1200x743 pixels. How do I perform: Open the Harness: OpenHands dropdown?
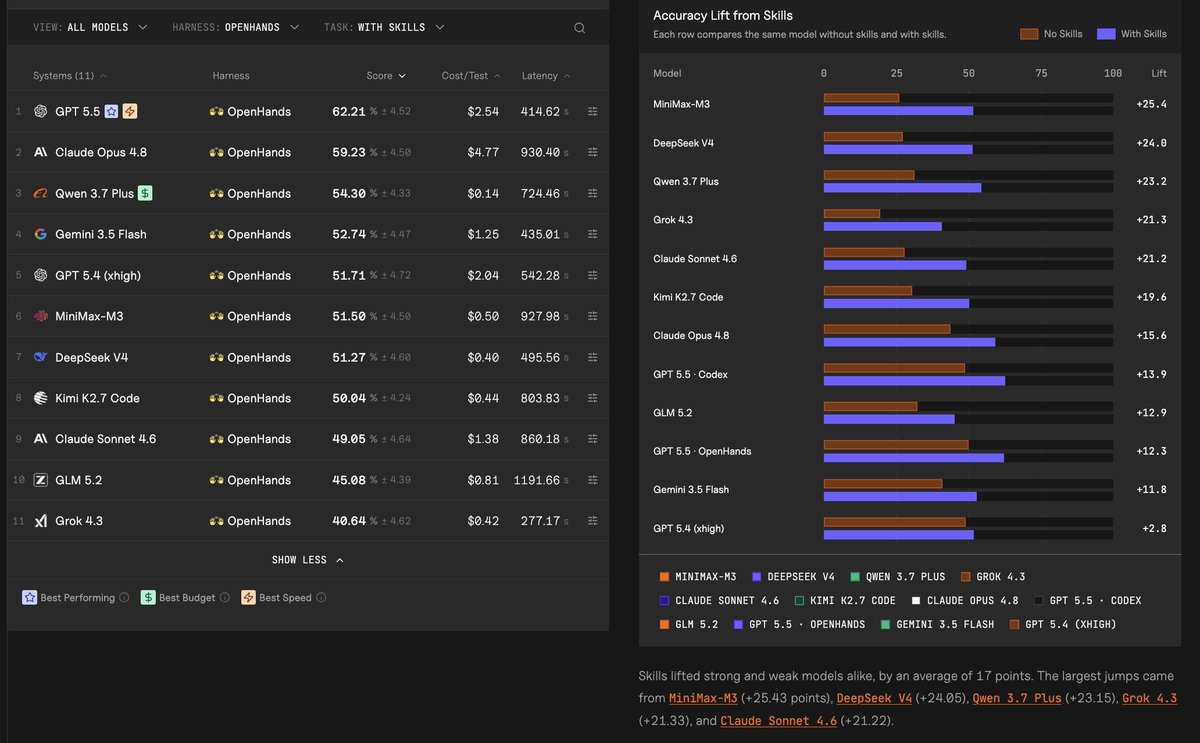pos(235,28)
